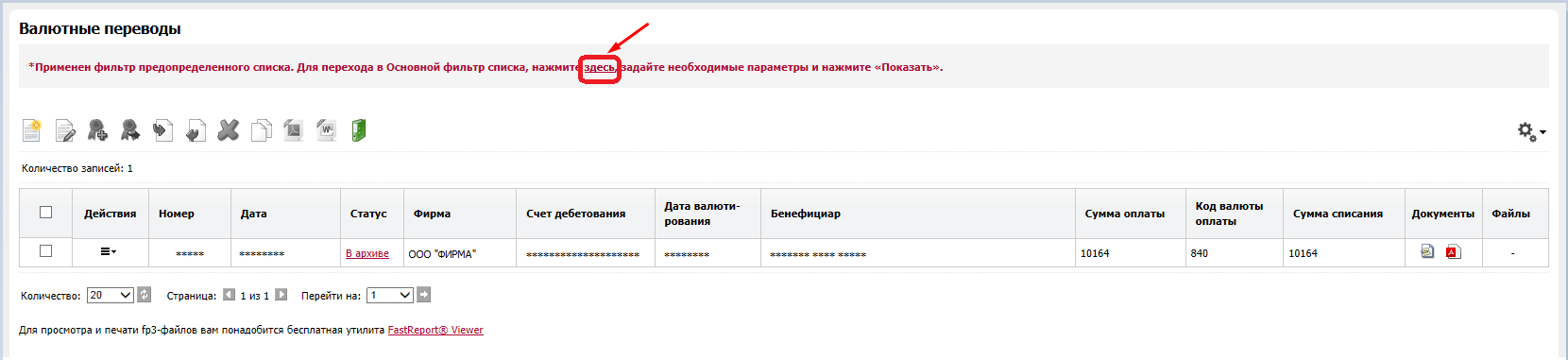
Task: Go to the next page arrow
Action: [281, 295]
